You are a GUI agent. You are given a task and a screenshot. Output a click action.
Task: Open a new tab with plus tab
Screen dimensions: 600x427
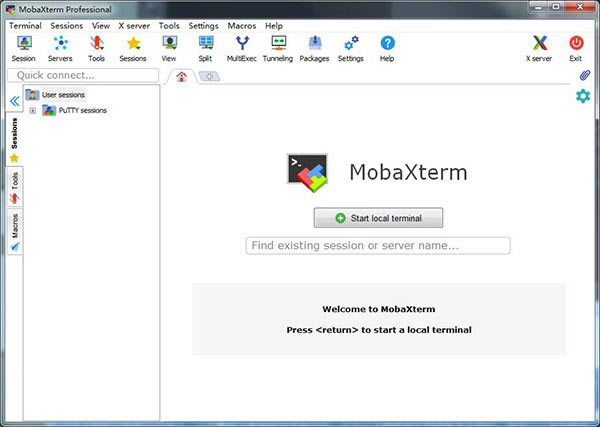pyautogui.click(x=209, y=77)
